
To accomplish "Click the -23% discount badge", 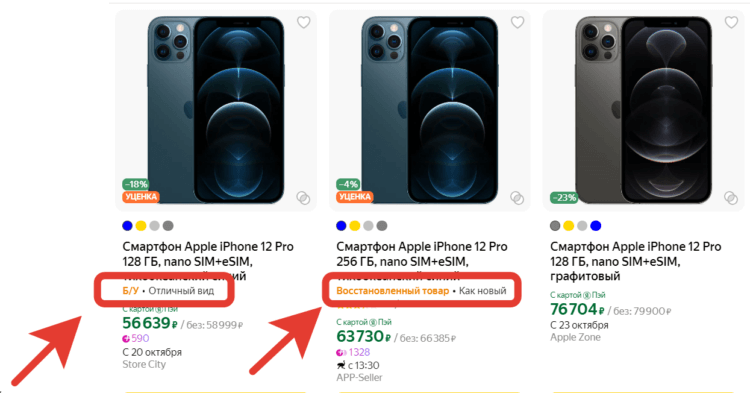I will [563, 197].
